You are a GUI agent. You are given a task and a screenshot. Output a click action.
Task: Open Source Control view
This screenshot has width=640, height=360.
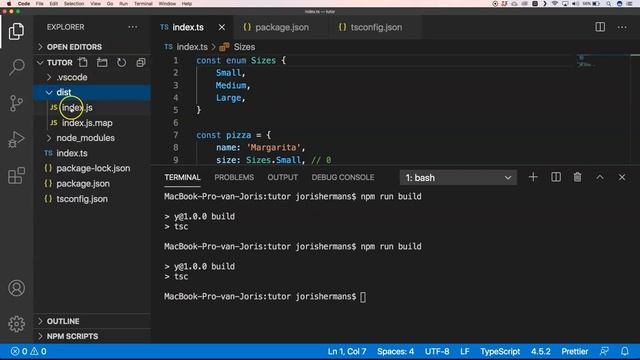[x=16, y=103]
